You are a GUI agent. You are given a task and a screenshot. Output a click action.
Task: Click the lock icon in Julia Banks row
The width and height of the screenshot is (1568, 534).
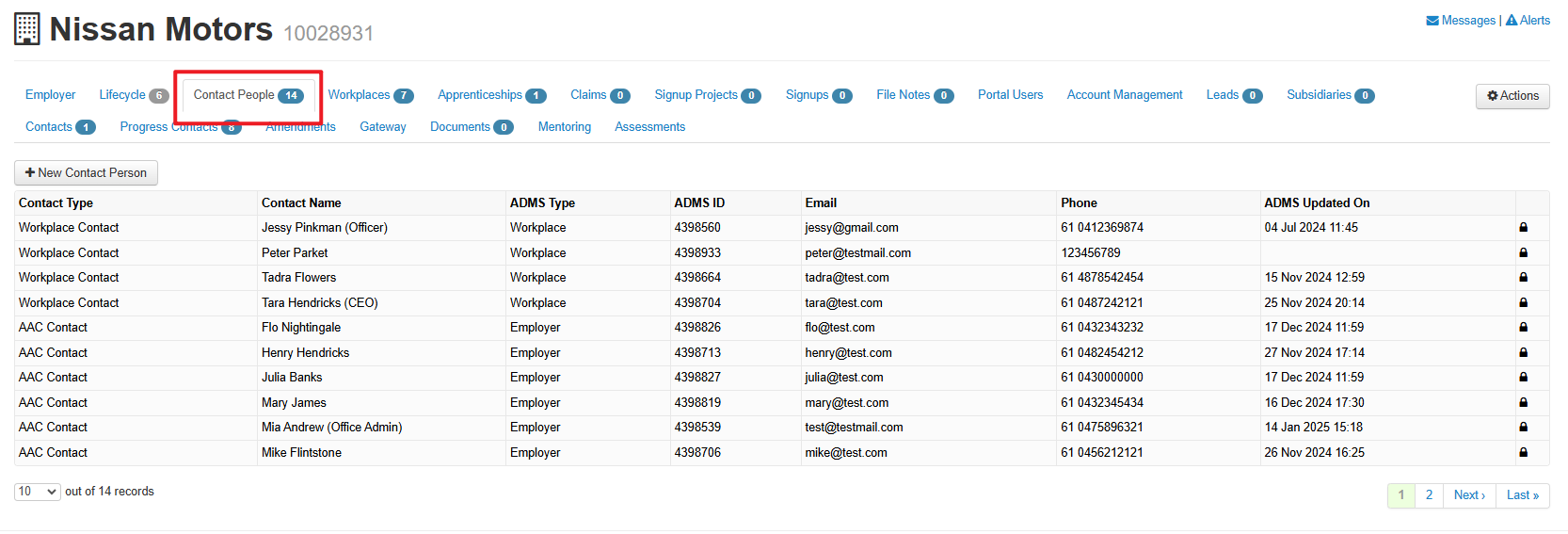click(x=1523, y=377)
